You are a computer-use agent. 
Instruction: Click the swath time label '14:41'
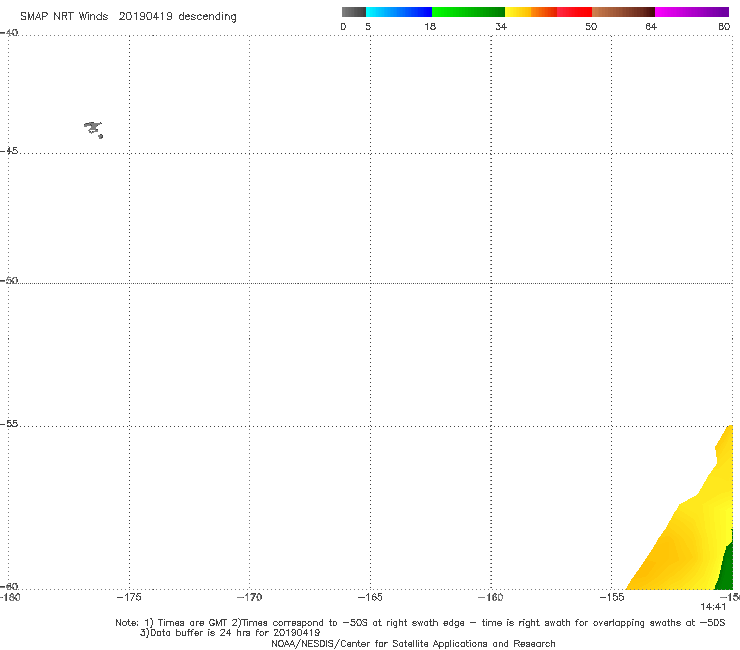click(713, 607)
